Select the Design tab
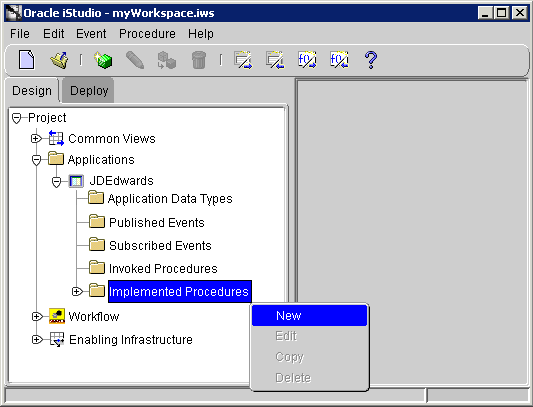Image resolution: width=533 pixels, height=407 pixels. click(32, 90)
